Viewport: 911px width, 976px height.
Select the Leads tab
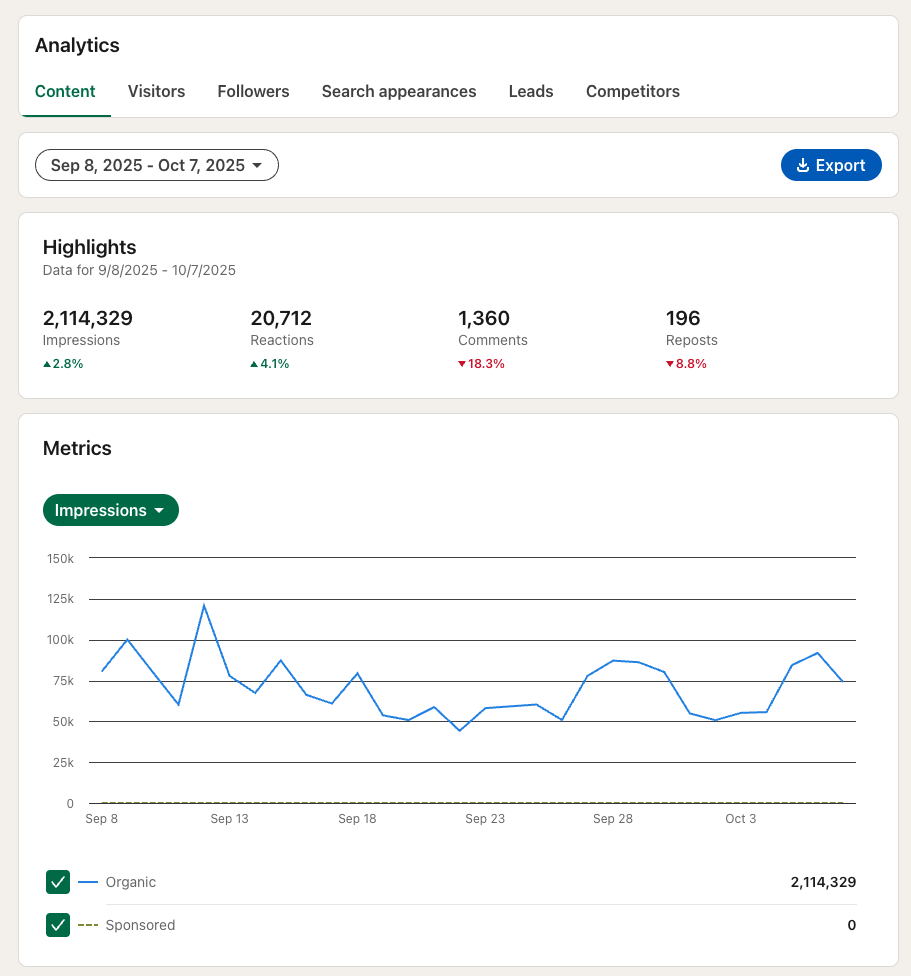[531, 91]
